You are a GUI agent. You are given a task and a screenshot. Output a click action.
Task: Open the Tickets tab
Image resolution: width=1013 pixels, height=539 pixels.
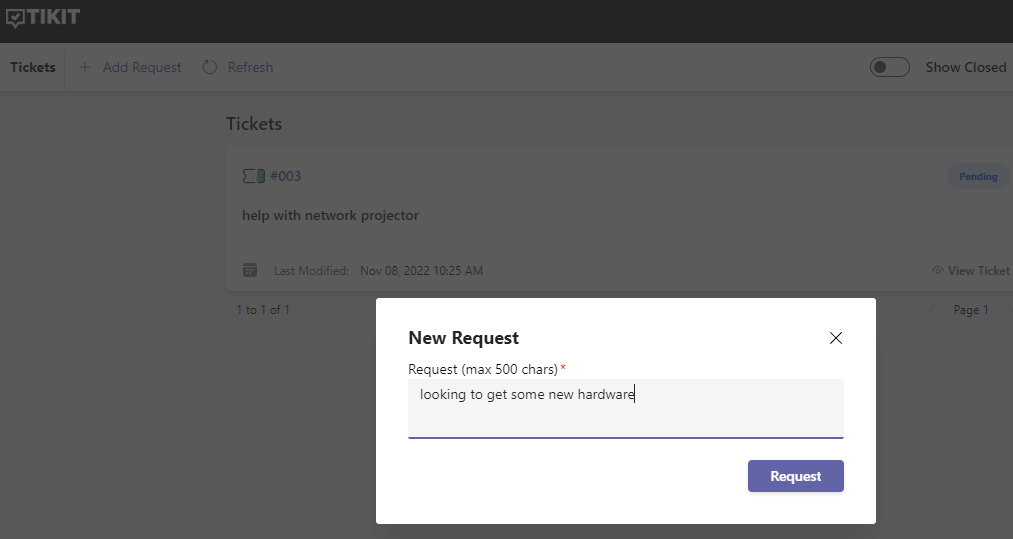[x=33, y=67]
